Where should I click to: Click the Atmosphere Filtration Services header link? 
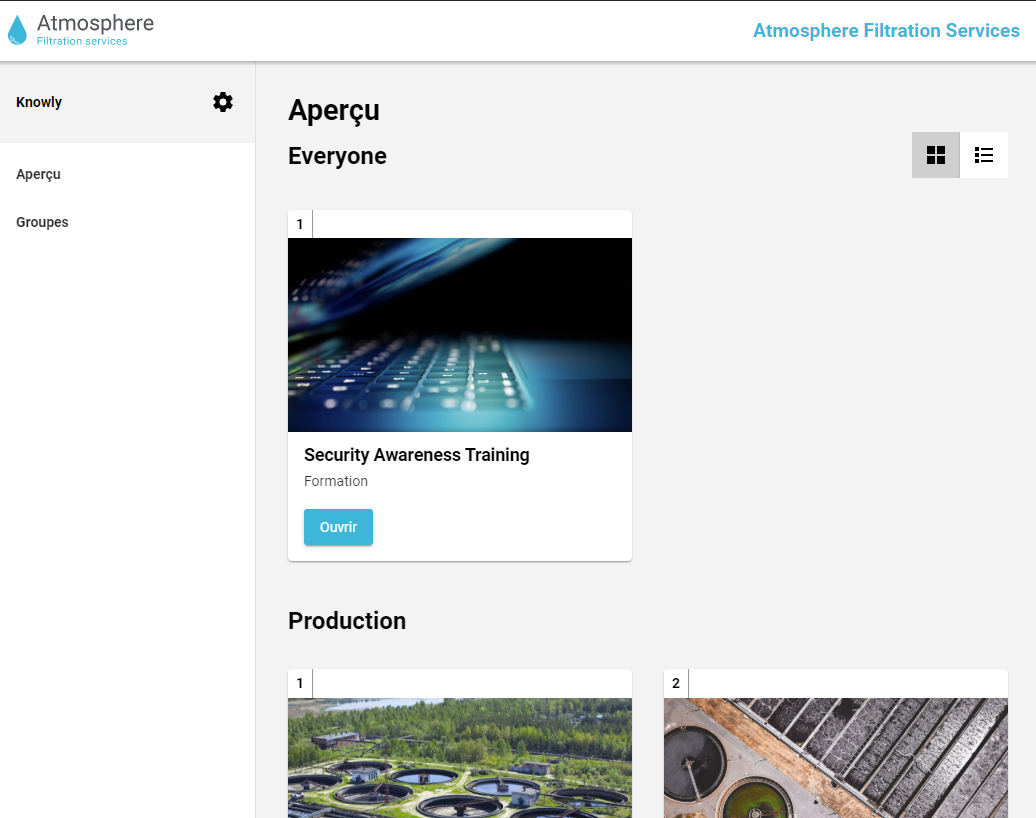[x=886, y=30]
